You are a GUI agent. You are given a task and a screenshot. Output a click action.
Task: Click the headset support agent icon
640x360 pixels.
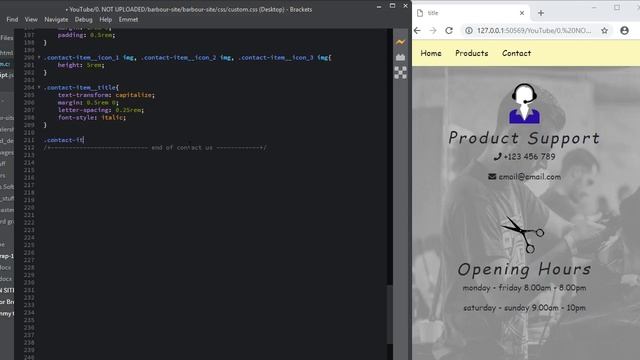tap(524, 103)
